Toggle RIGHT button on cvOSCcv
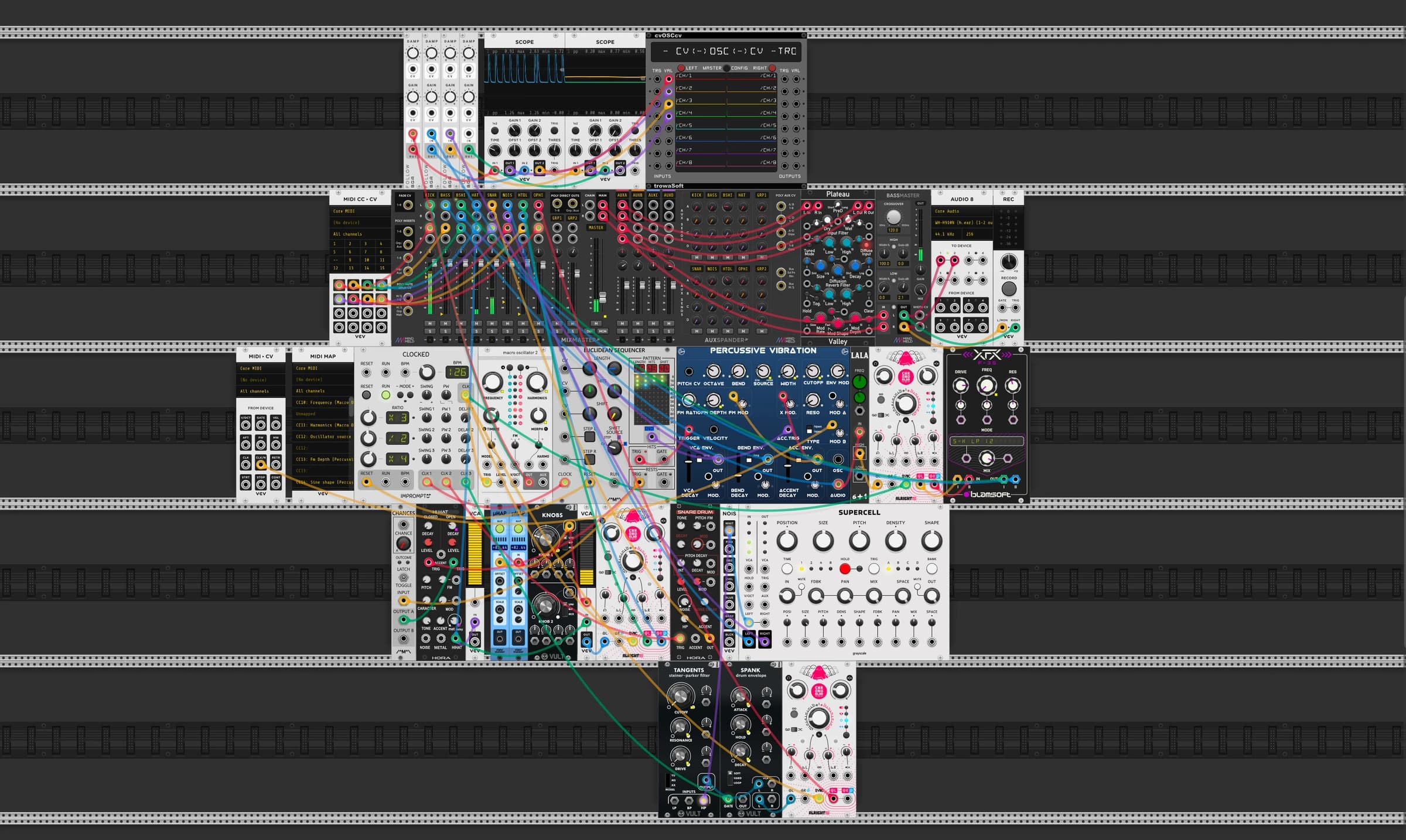This screenshot has width=1406, height=840. tap(772, 68)
